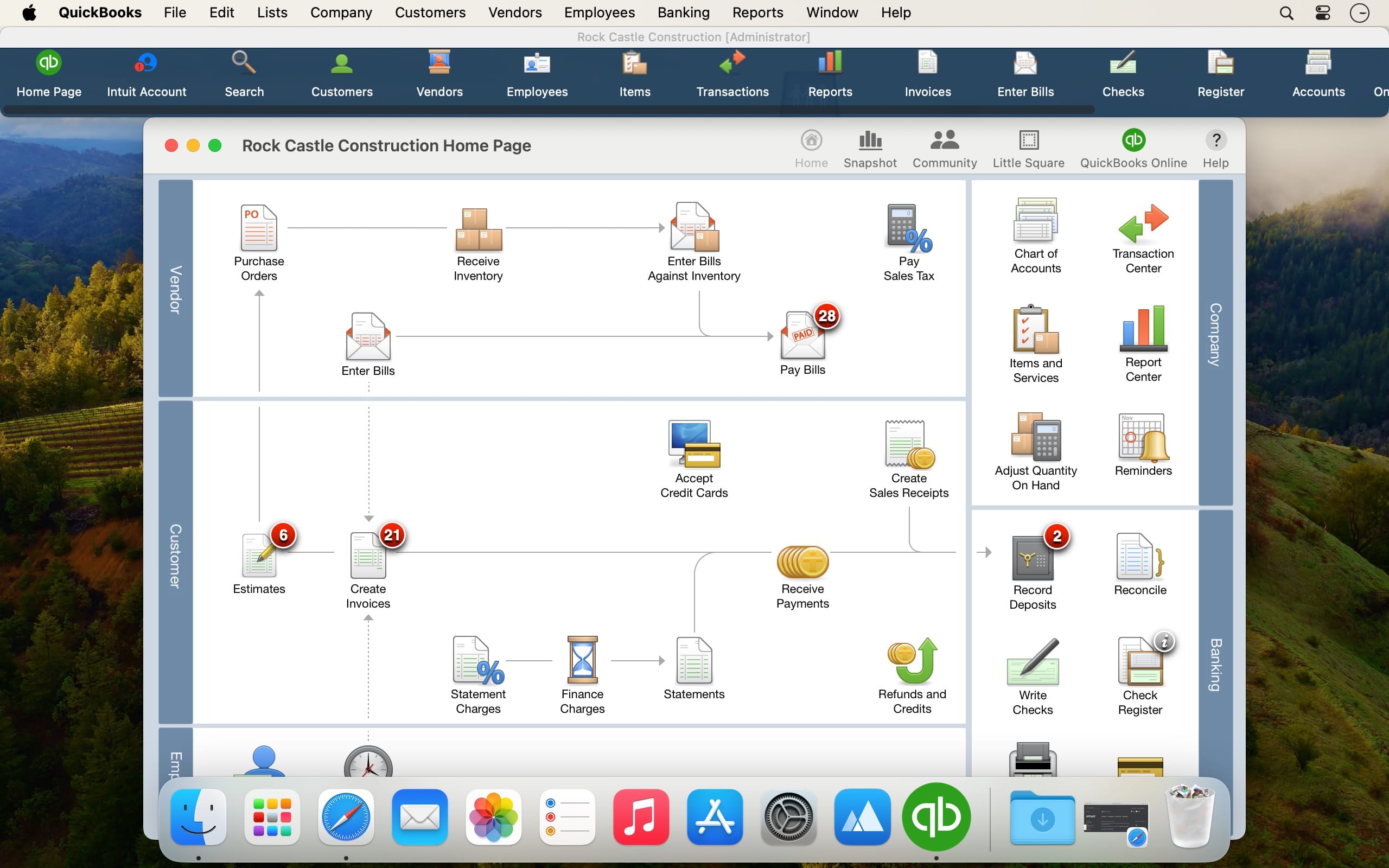Open the File menu
This screenshot has height=868, width=1389.
[175, 12]
